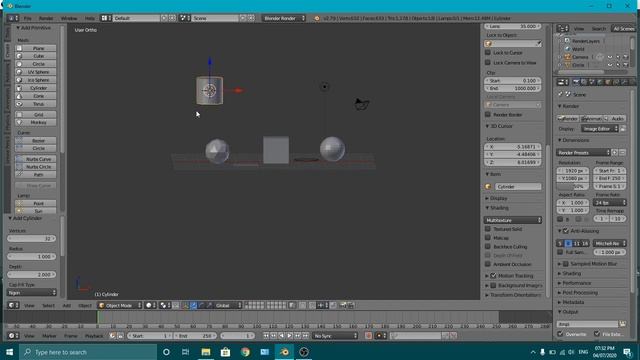Click the pivot point selector icon

pyautogui.click(x=164, y=305)
